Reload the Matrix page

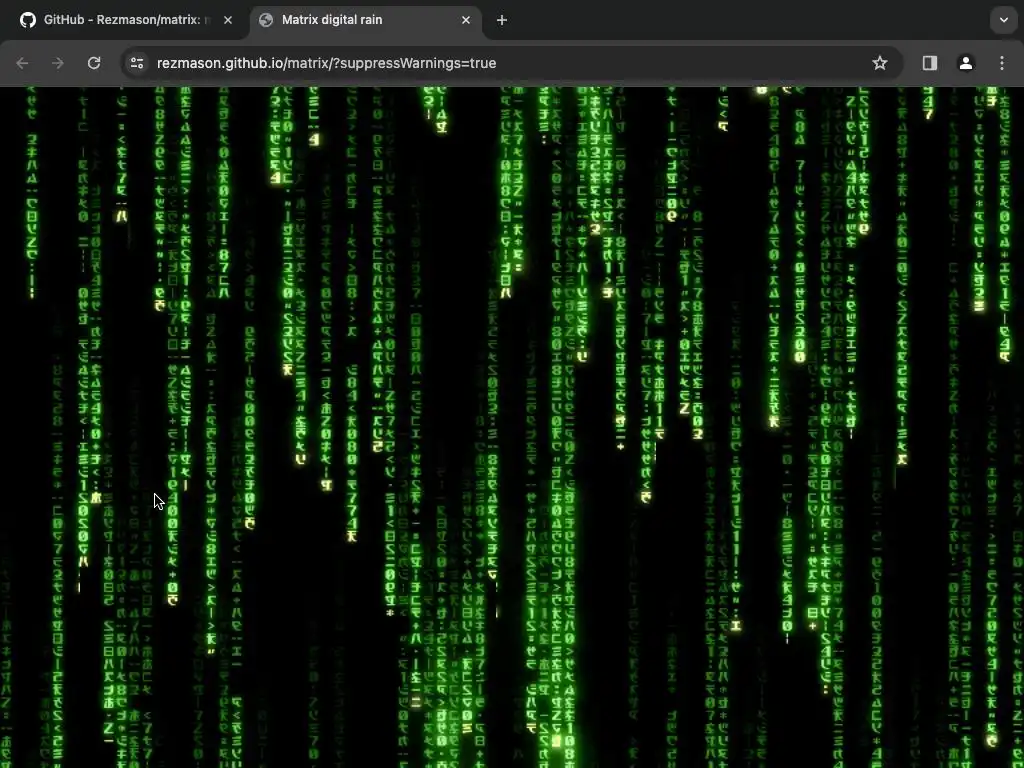tap(94, 63)
